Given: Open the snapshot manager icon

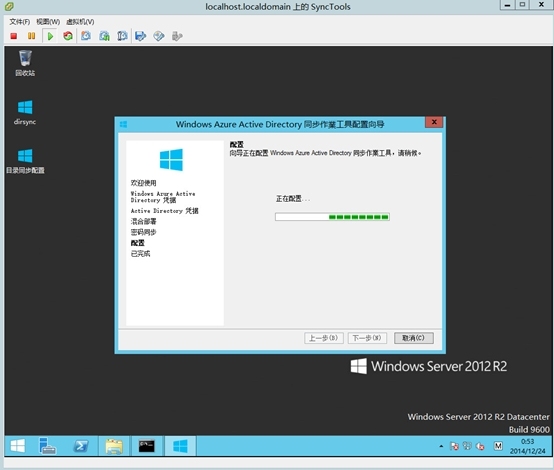Looking at the screenshot, I should (x=122, y=36).
